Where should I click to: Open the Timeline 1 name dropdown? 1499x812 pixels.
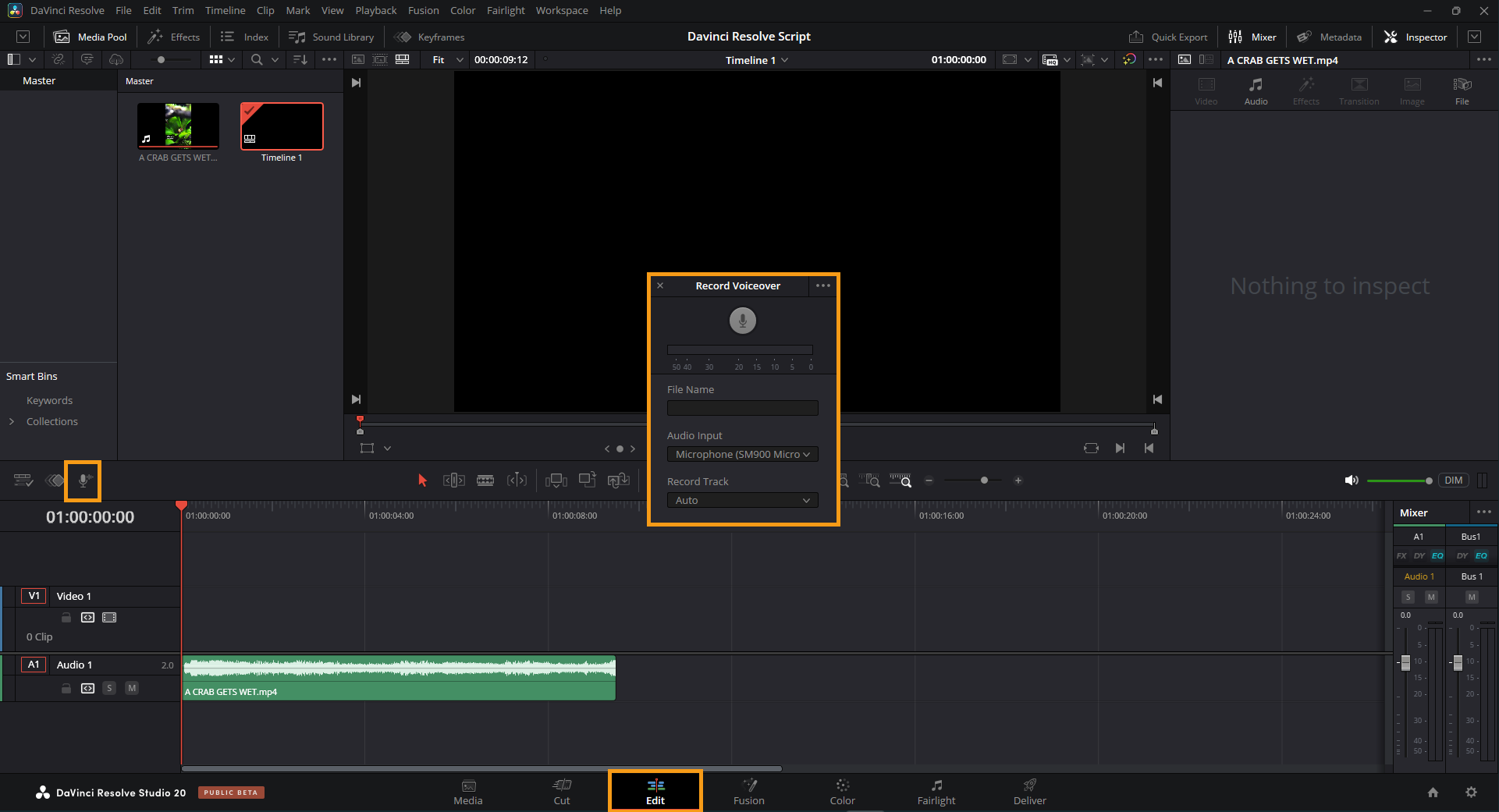pyautogui.click(x=757, y=60)
